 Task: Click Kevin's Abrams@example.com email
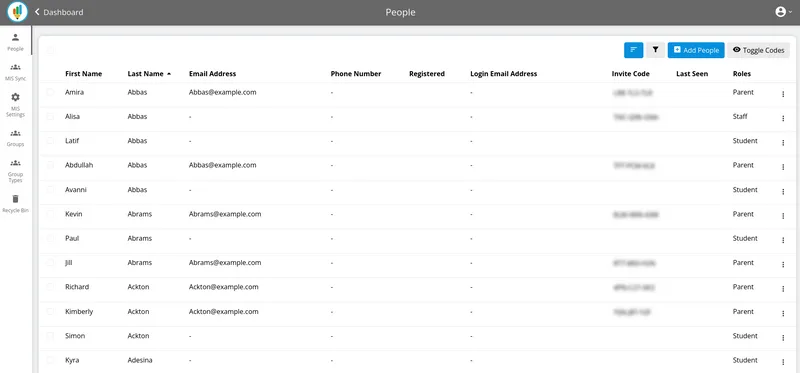(225, 214)
